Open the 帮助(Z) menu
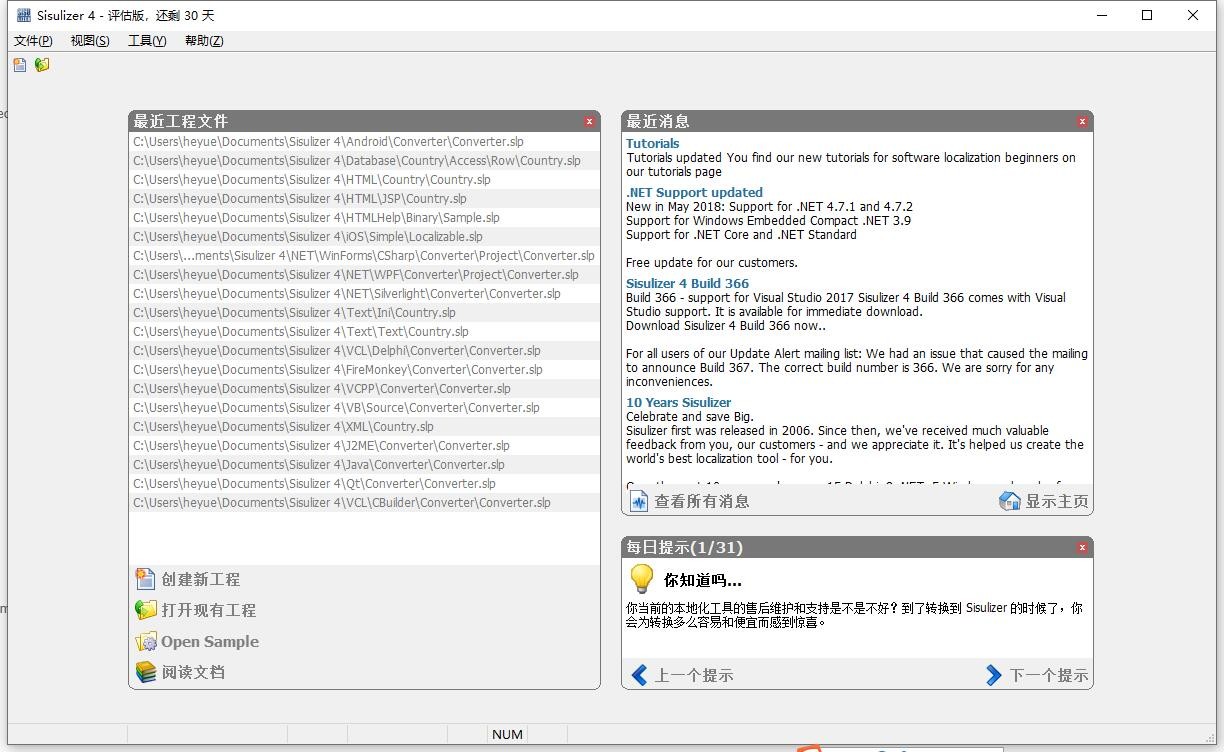Viewport: 1224px width, 752px height. click(204, 41)
